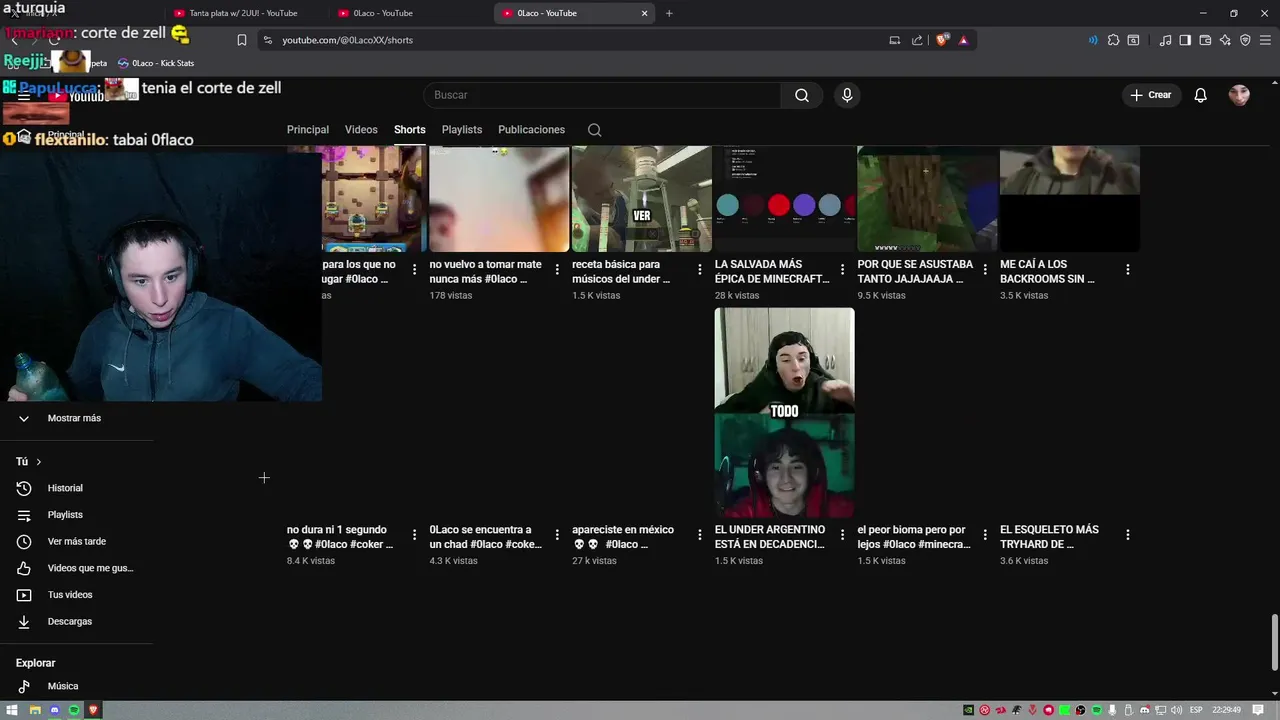This screenshot has height=720, width=1280.
Task: Open options menu for 'receta básica para músicos' short
Action: pyautogui.click(x=700, y=269)
